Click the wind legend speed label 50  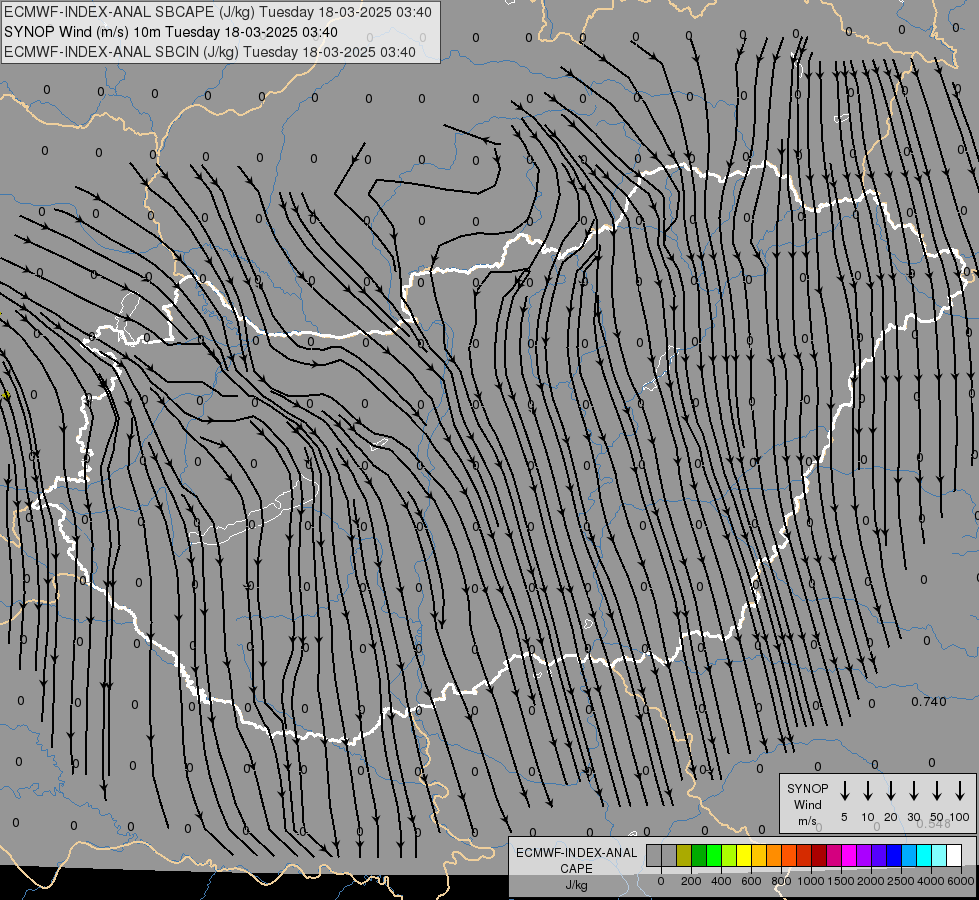pos(937,817)
